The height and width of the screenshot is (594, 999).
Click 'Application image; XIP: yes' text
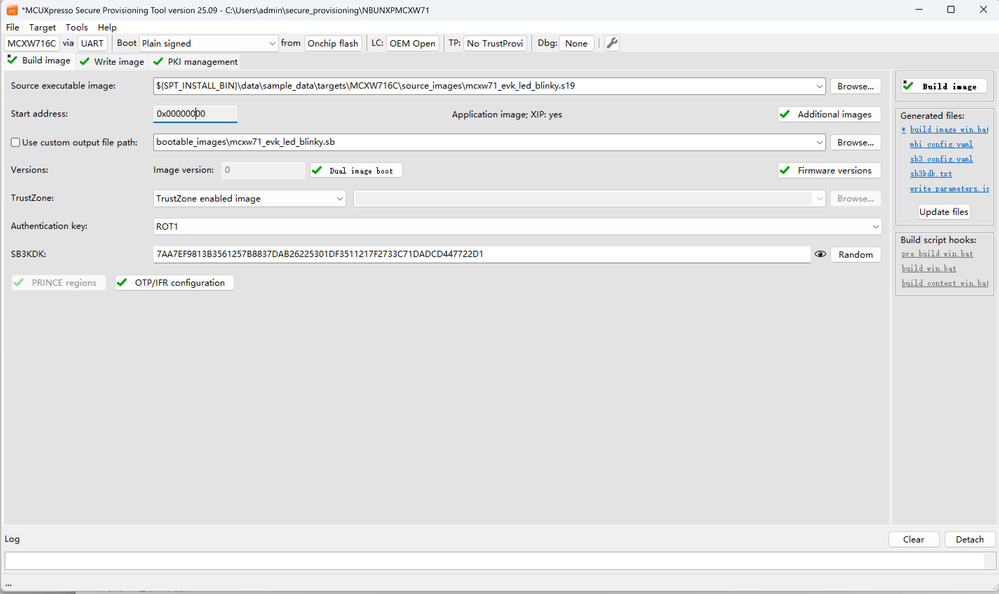(x=507, y=115)
